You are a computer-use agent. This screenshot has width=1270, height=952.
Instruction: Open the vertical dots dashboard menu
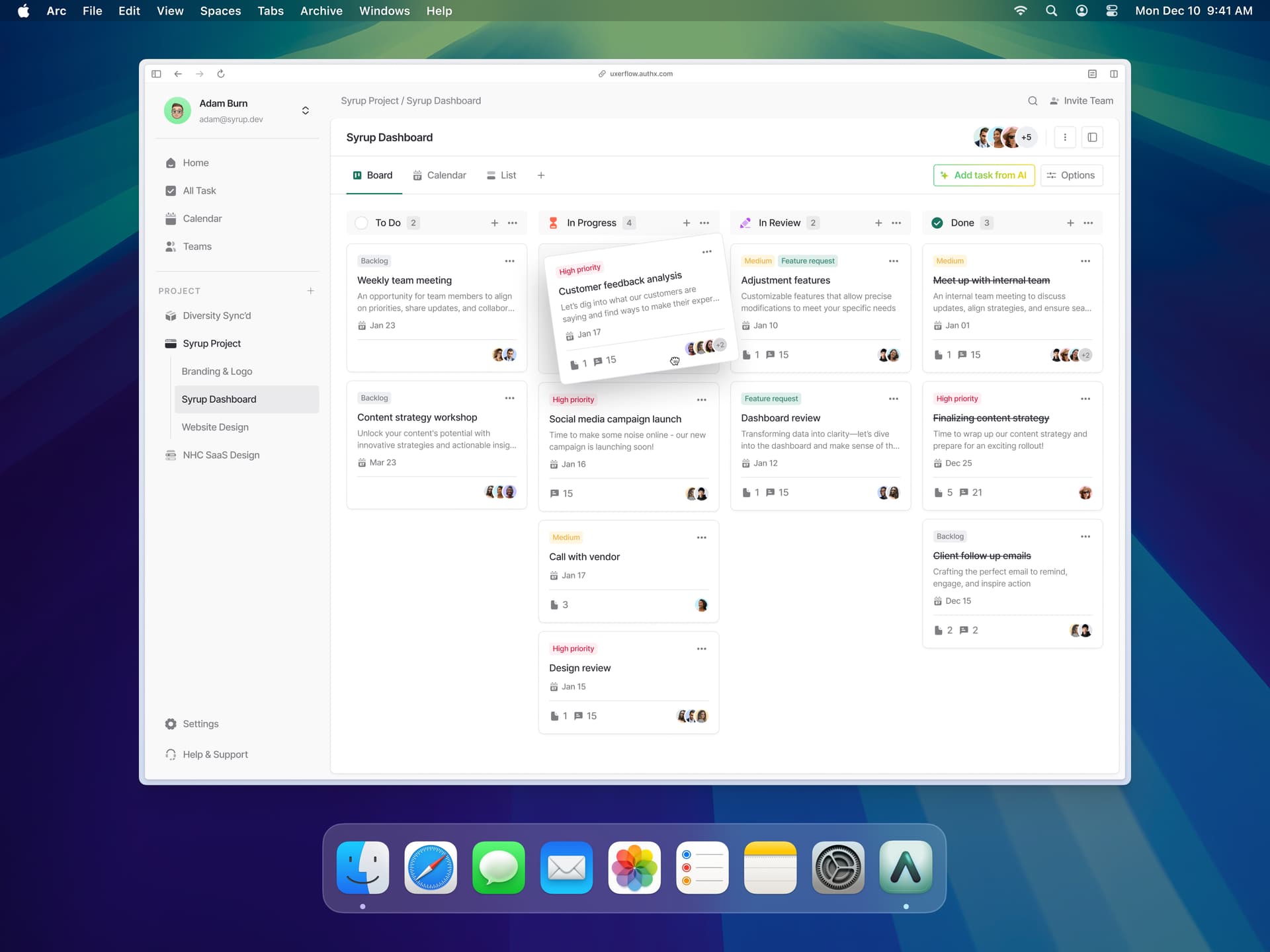coord(1064,138)
